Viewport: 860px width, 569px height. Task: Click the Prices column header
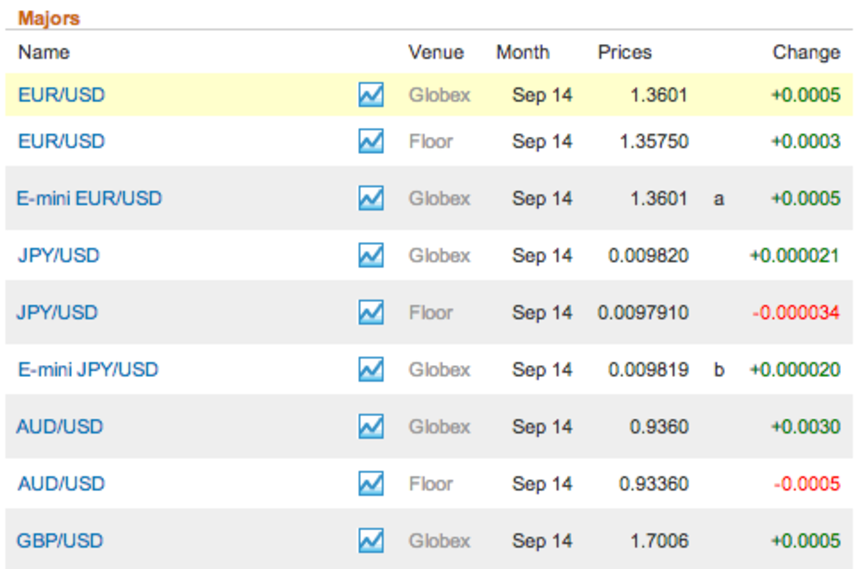[624, 52]
